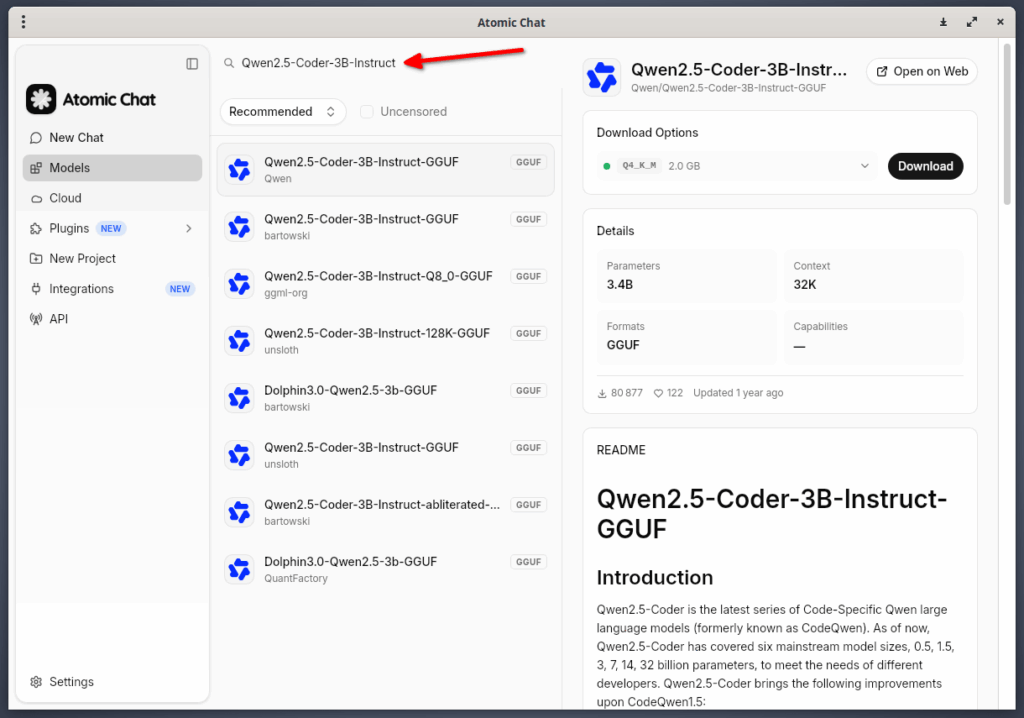Select Dolphin3.0-Qwen2.5-3b-GGUF by bartowski
Viewport: 1024px width, 718px height.
385,398
